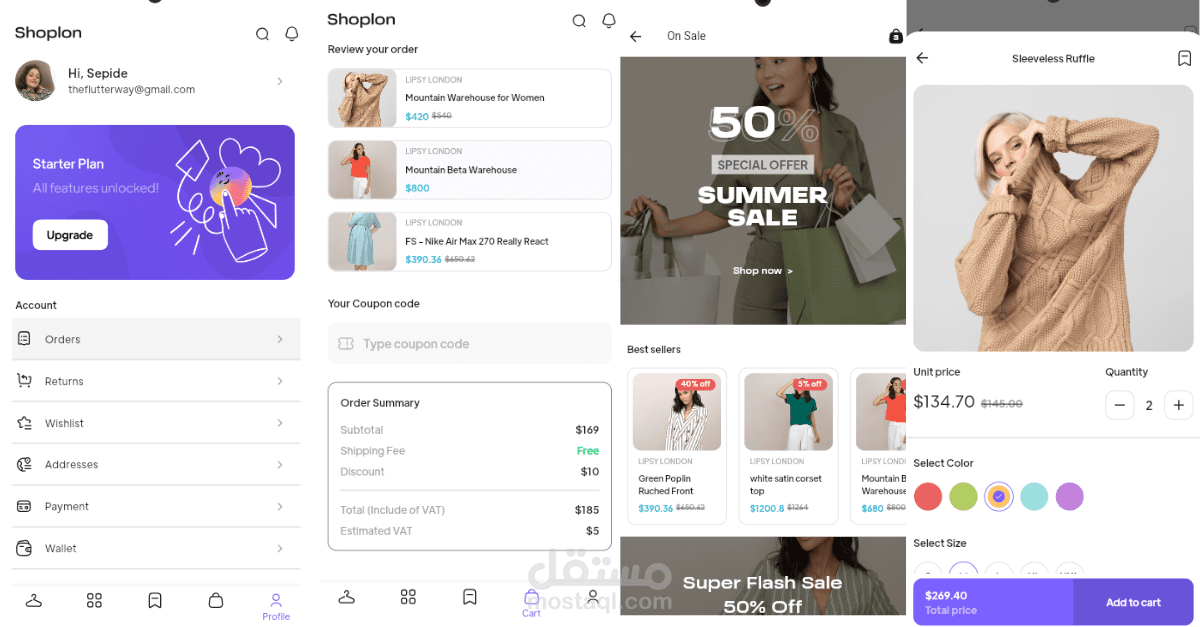Image resolution: width=1200 pixels, height=627 pixels.
Task: Open the Addresses menu item
Action: 156,464
